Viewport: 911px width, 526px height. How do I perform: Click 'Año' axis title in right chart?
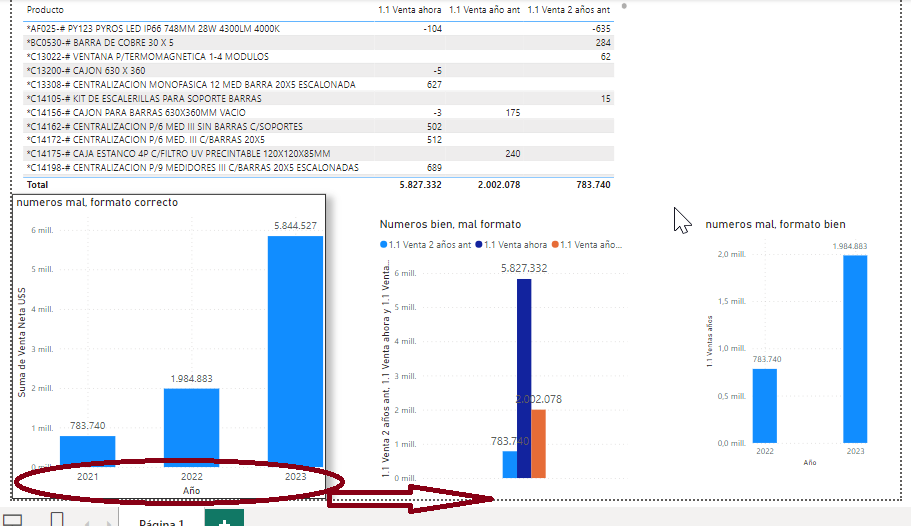pyautogui.click(x=810, y=463)
